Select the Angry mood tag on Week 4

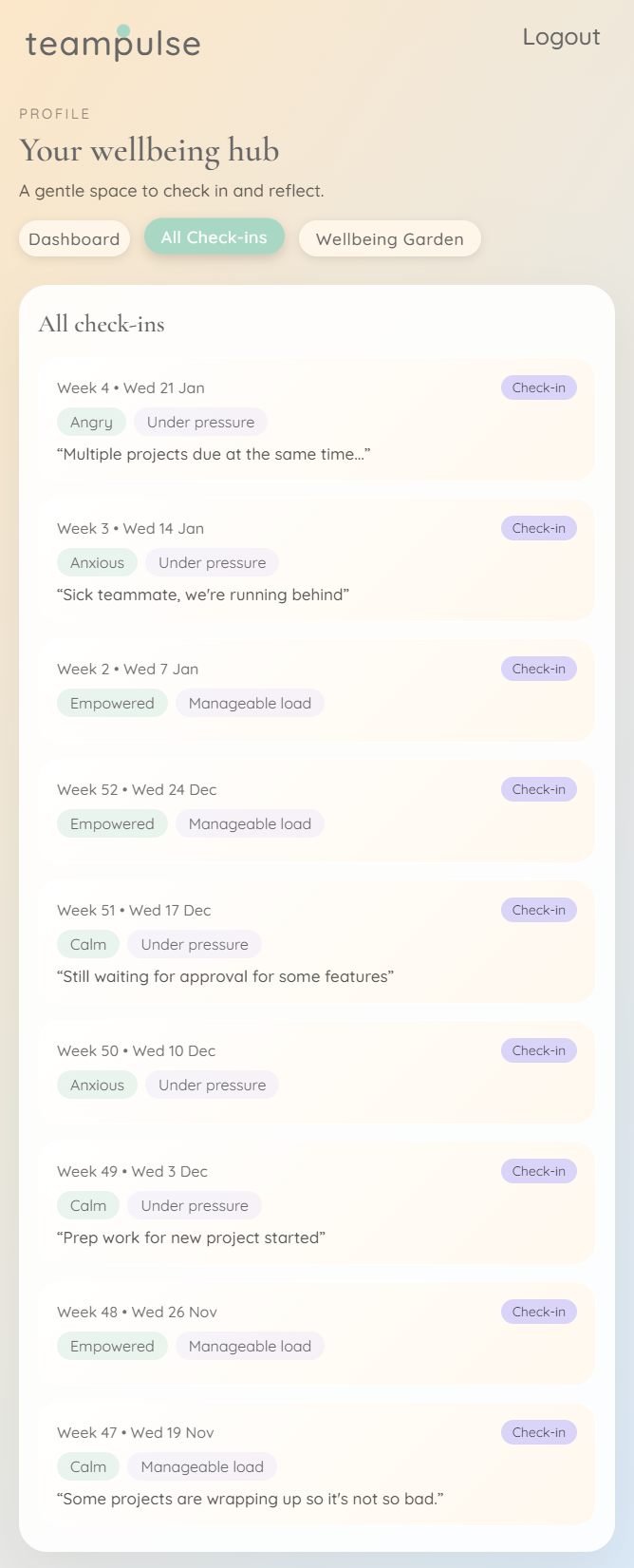pos(91,422)
